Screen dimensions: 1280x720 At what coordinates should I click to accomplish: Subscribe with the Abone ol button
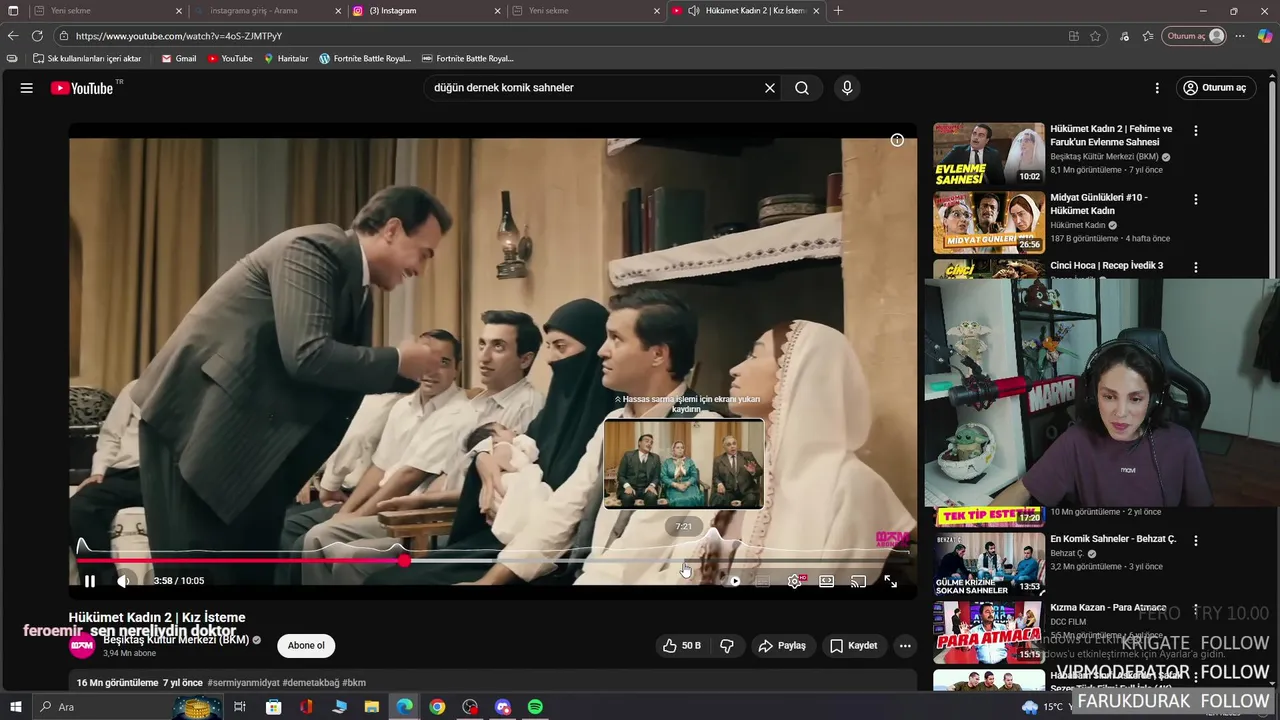(x=306, y=646)
